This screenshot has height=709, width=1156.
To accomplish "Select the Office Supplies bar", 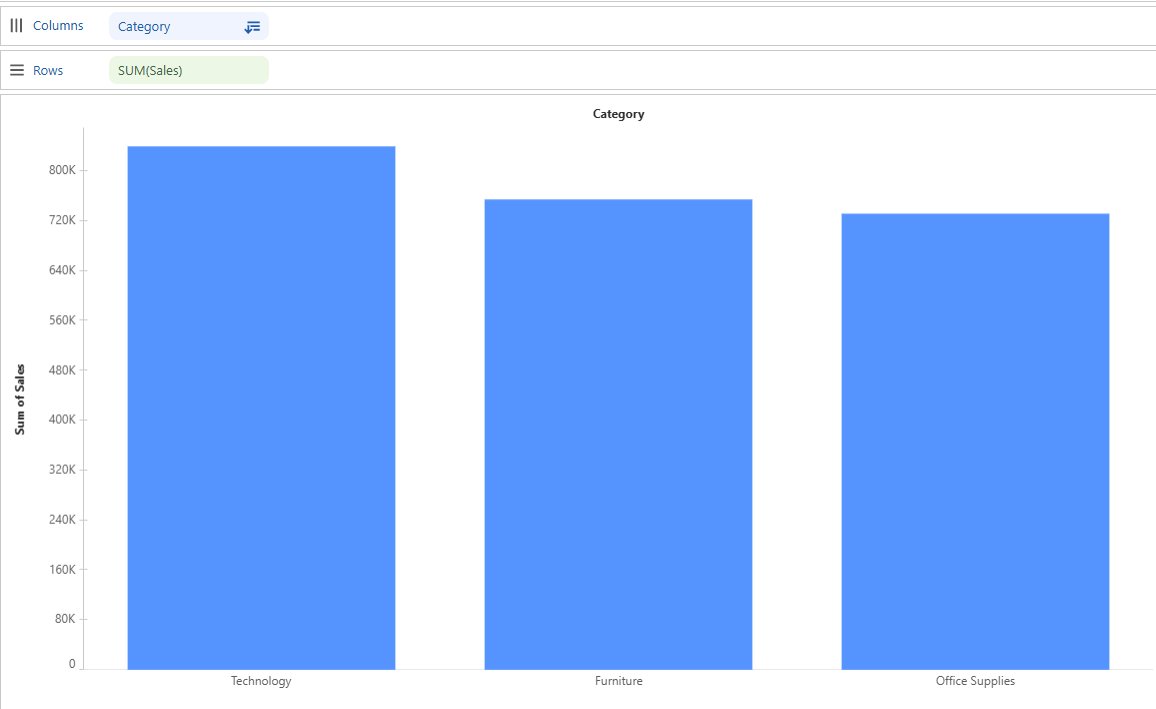I will click(975, 441).
